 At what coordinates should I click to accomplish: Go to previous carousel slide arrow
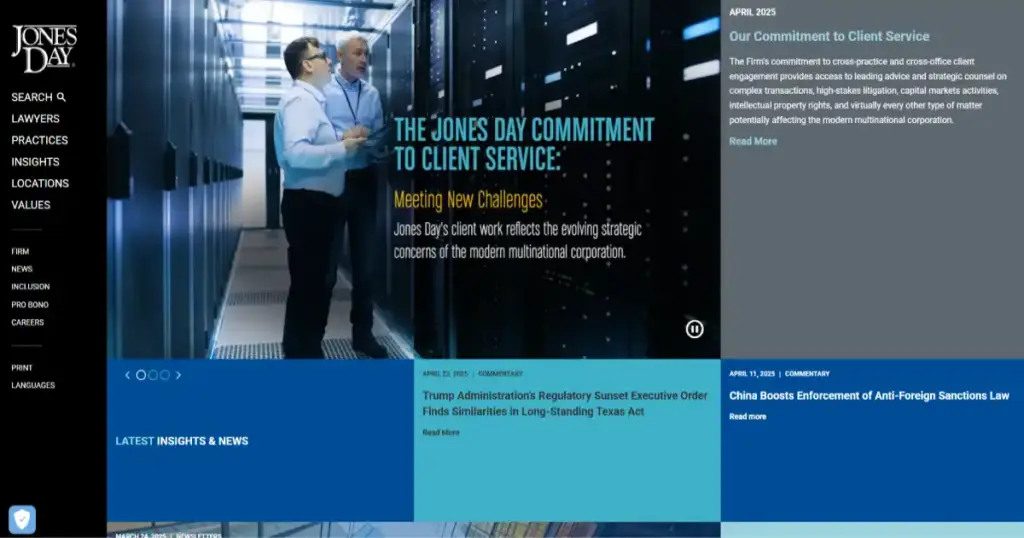127,375
